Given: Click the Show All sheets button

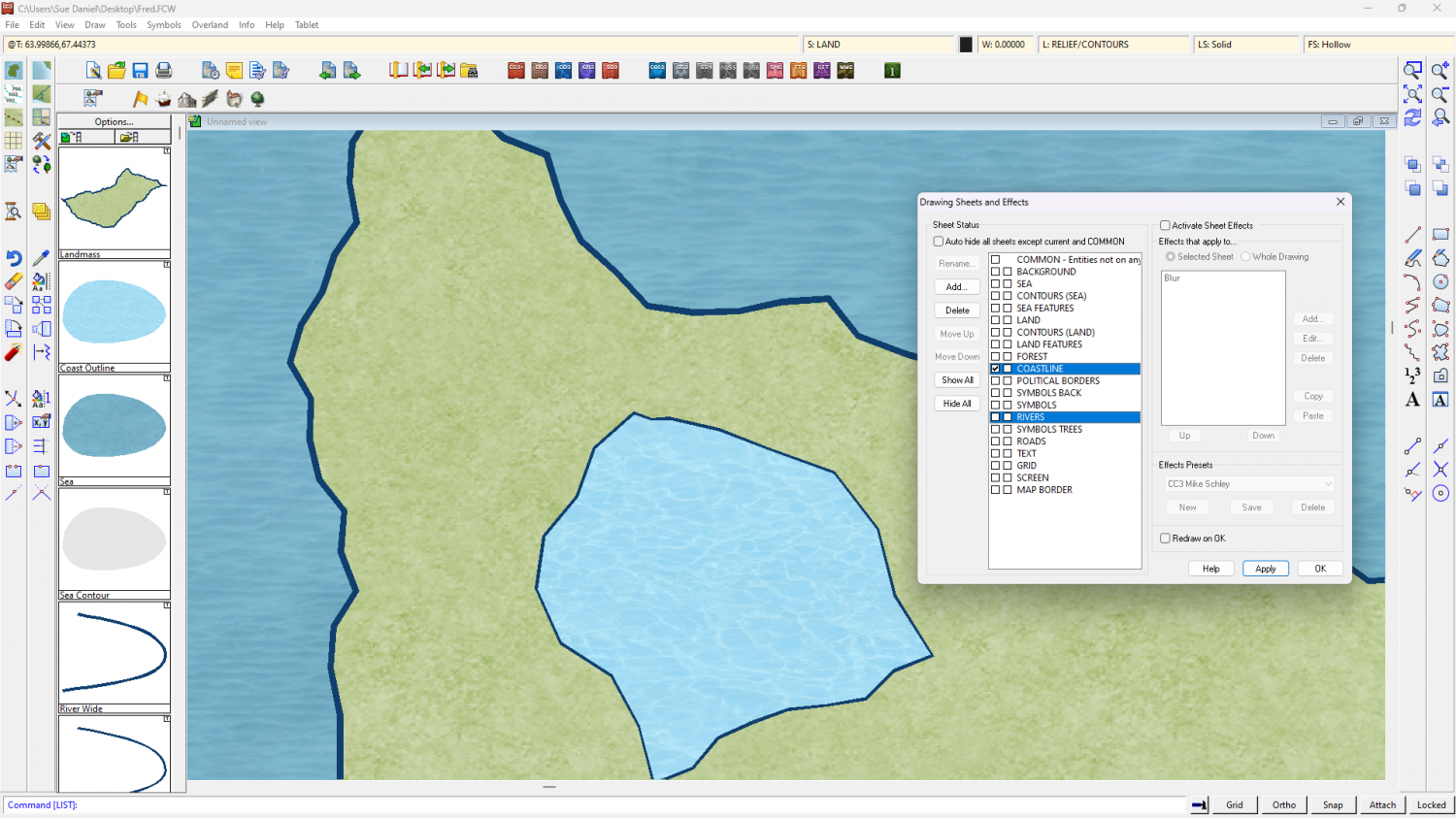Looking at the screenshot, I should pos(957,380).
